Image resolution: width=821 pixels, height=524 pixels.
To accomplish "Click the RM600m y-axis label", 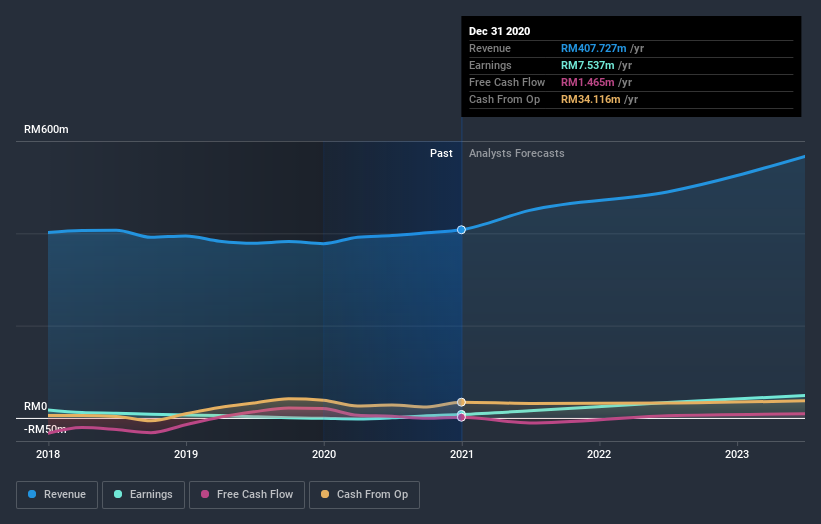I will (46, 129).
